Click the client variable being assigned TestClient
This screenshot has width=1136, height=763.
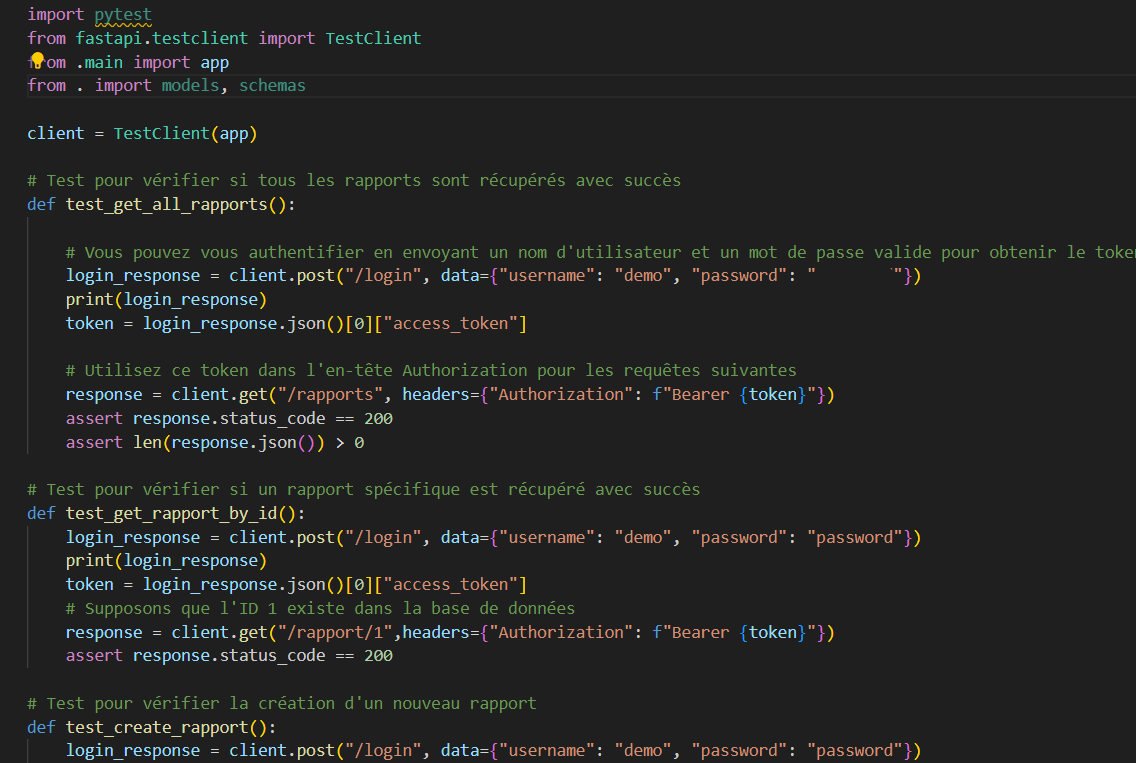click(56, 133)
